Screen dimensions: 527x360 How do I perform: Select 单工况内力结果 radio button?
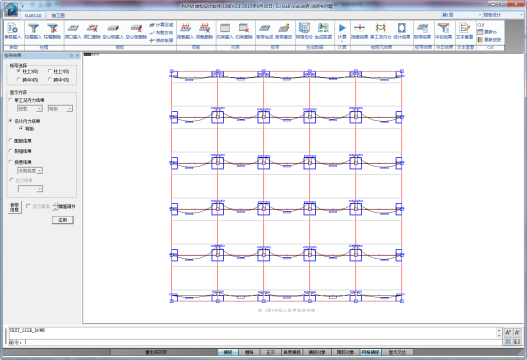pyautogui.click(x=27, y=100)
